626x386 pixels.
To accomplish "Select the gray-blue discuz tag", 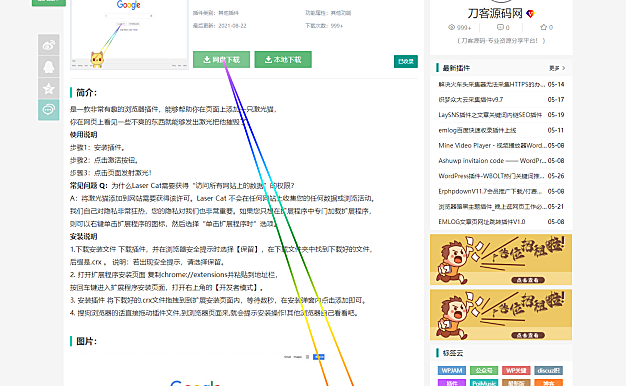I will [x=549, y=370].
